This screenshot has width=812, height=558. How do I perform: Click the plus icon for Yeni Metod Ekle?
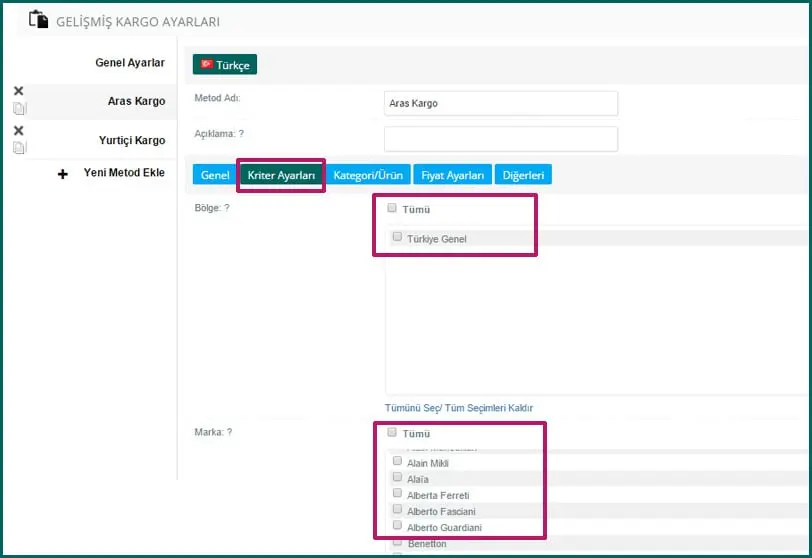(63, 174)
